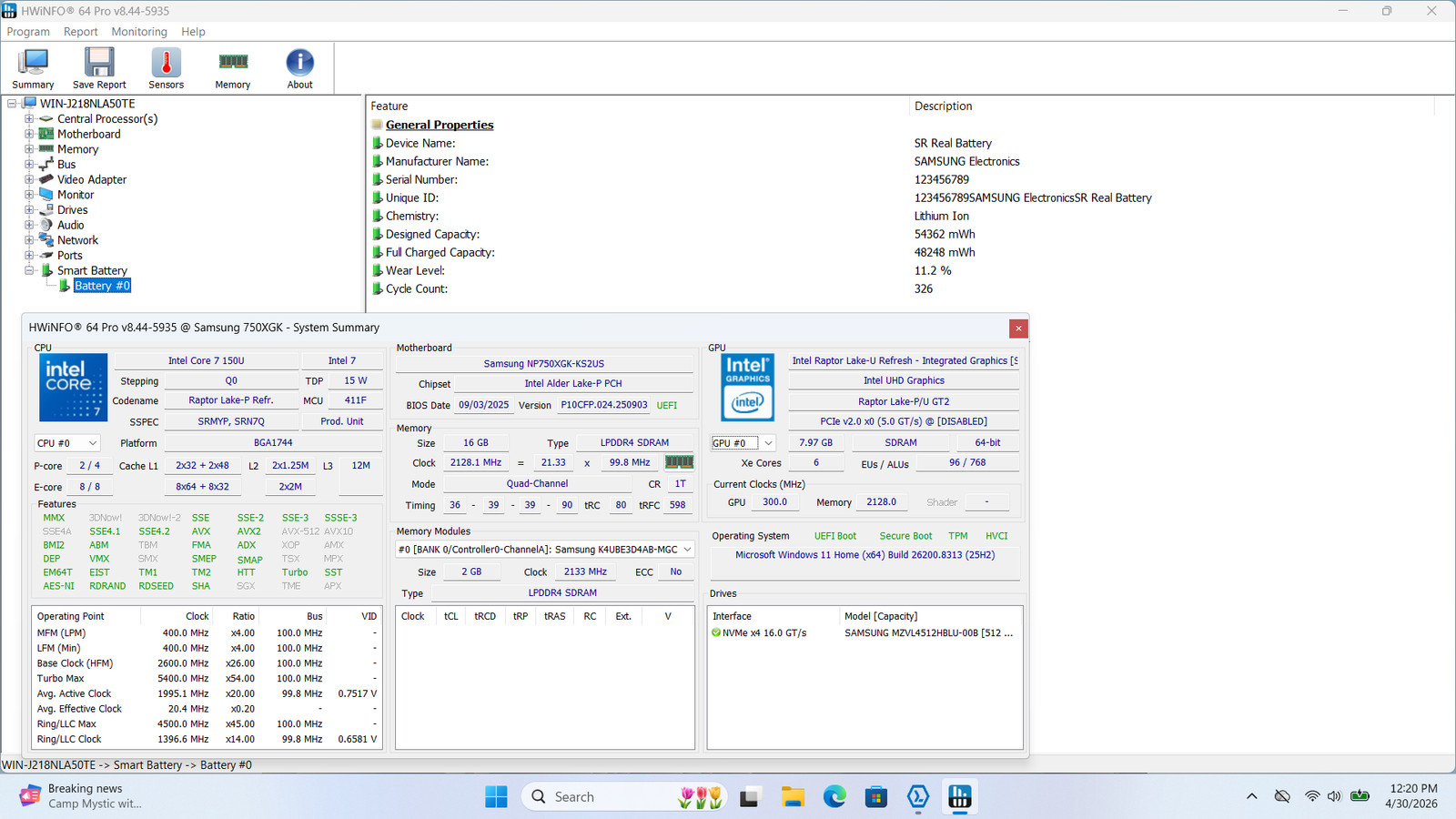Click the crossed-out cloud tray icon
Image resolution: width=1456 pixels, height=819 pixels.
(1282, 797)
